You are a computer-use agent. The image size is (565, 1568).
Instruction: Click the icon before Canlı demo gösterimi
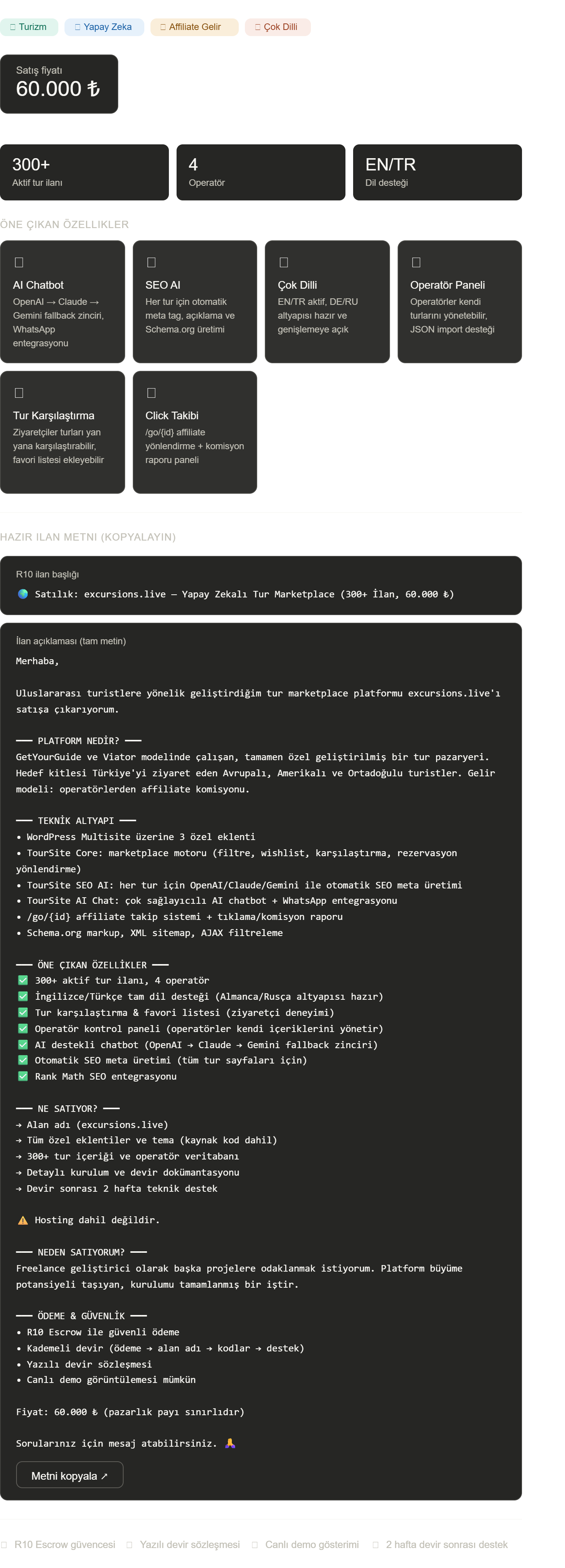point(255,1544)
